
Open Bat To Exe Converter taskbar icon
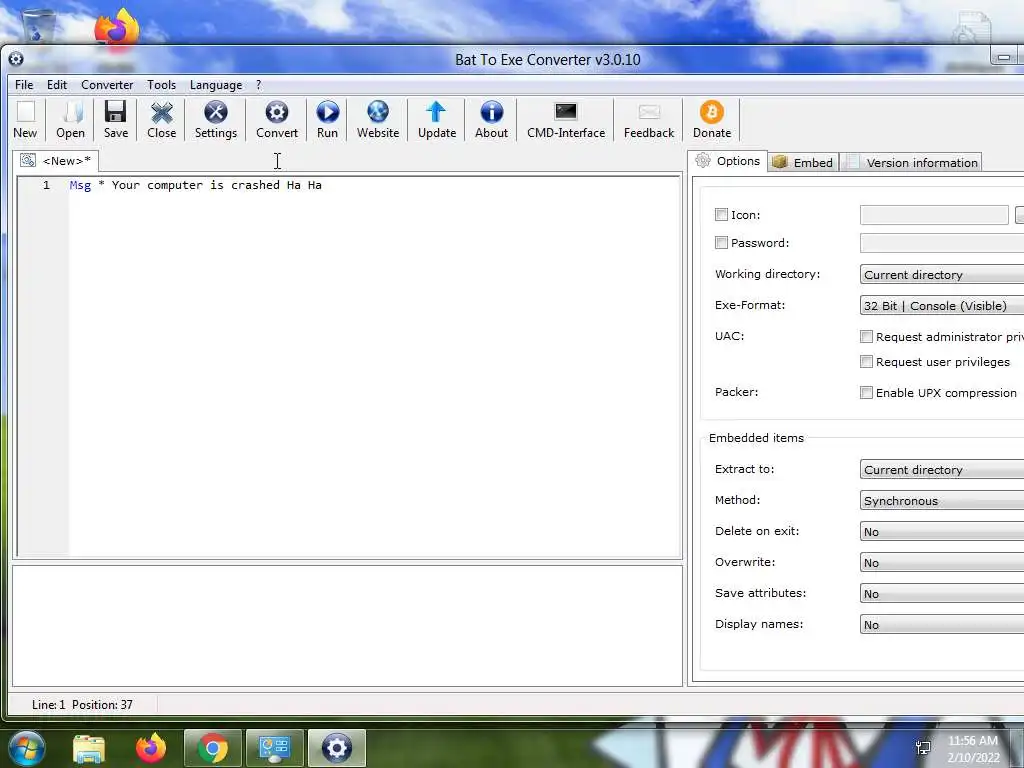(336, 748)
